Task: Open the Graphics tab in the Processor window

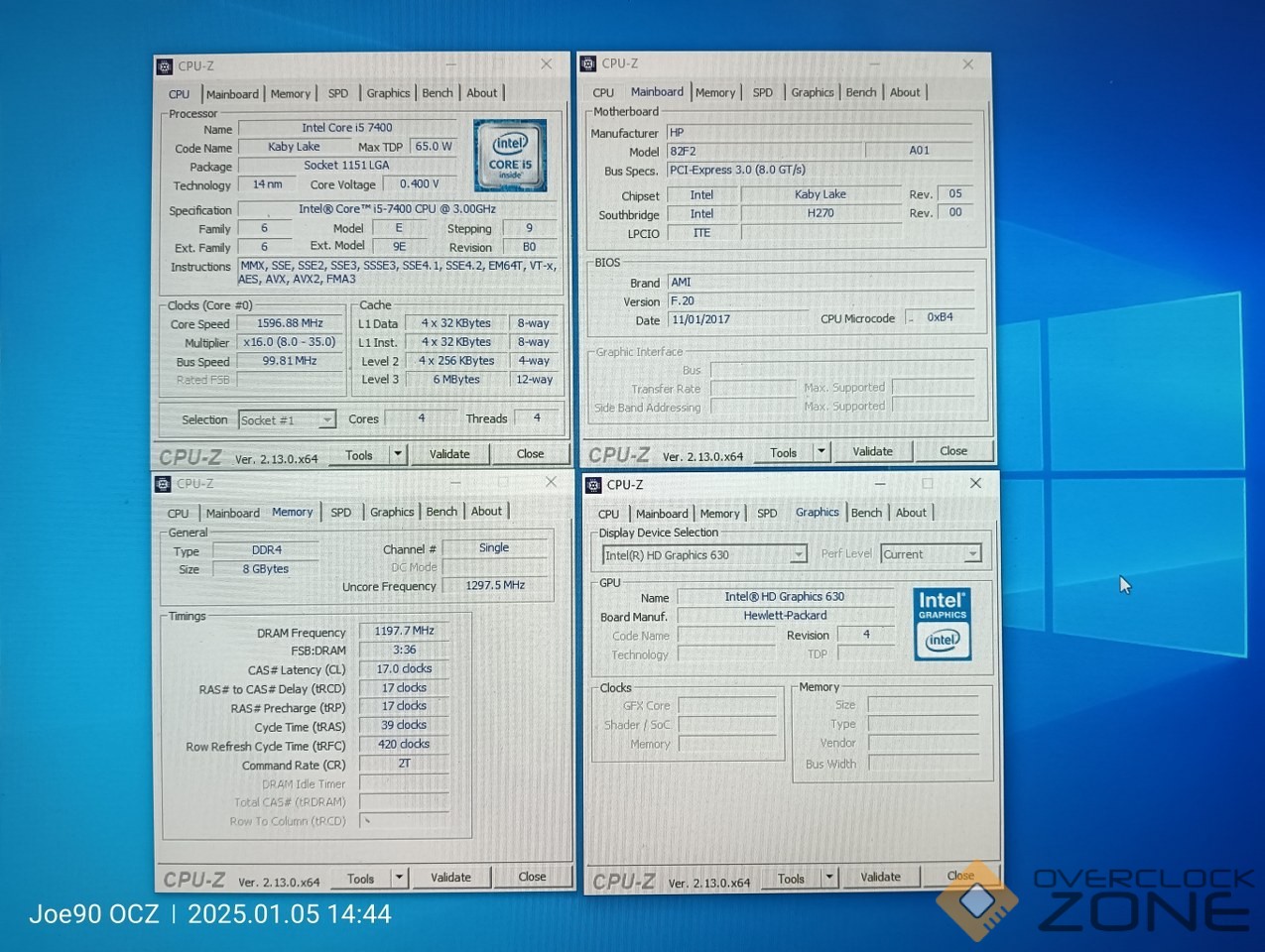Action: [x=388, y=93]
